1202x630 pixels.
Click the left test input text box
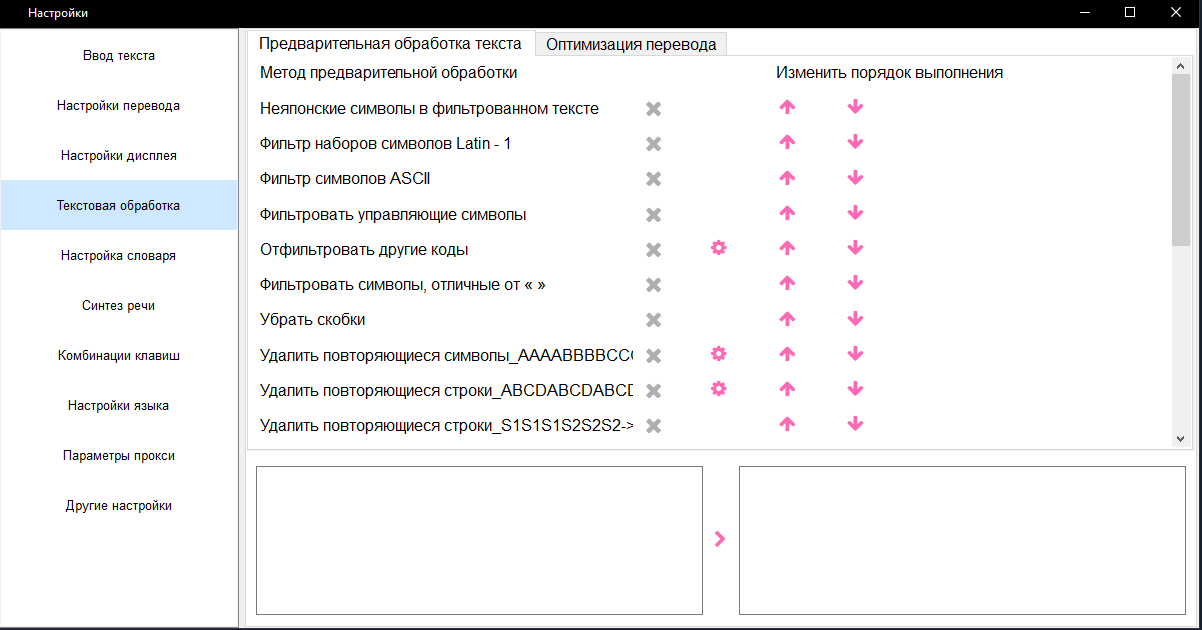pos(480,540)
